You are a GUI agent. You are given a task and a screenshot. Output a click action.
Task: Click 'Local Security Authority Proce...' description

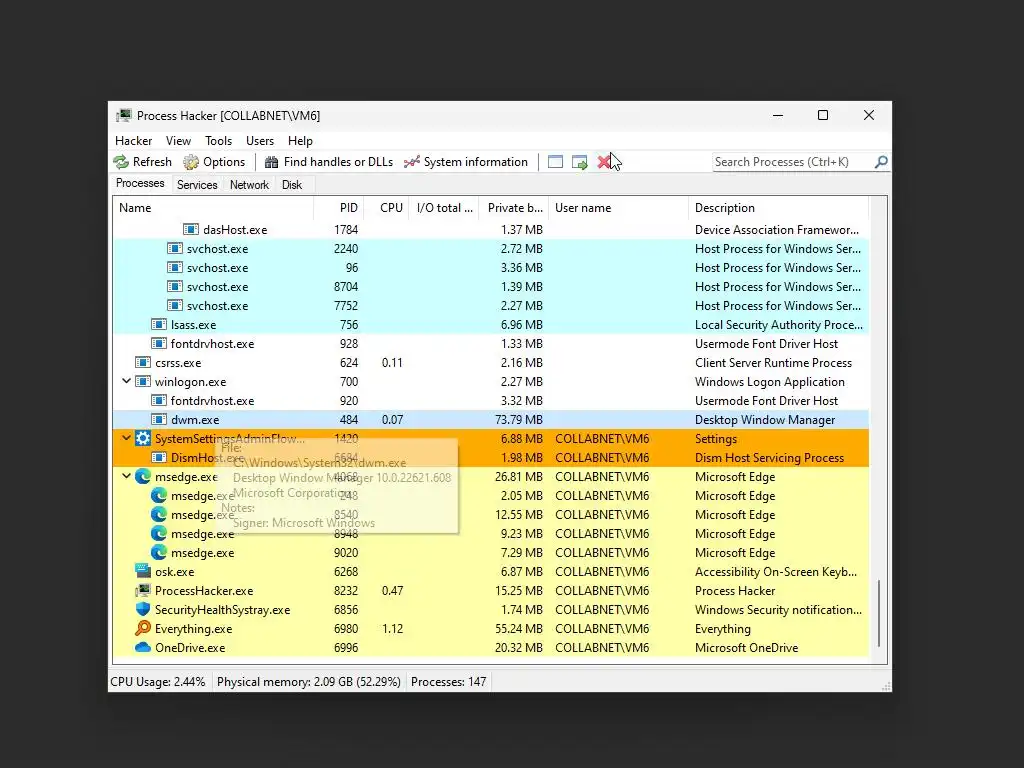coord(778,325)
